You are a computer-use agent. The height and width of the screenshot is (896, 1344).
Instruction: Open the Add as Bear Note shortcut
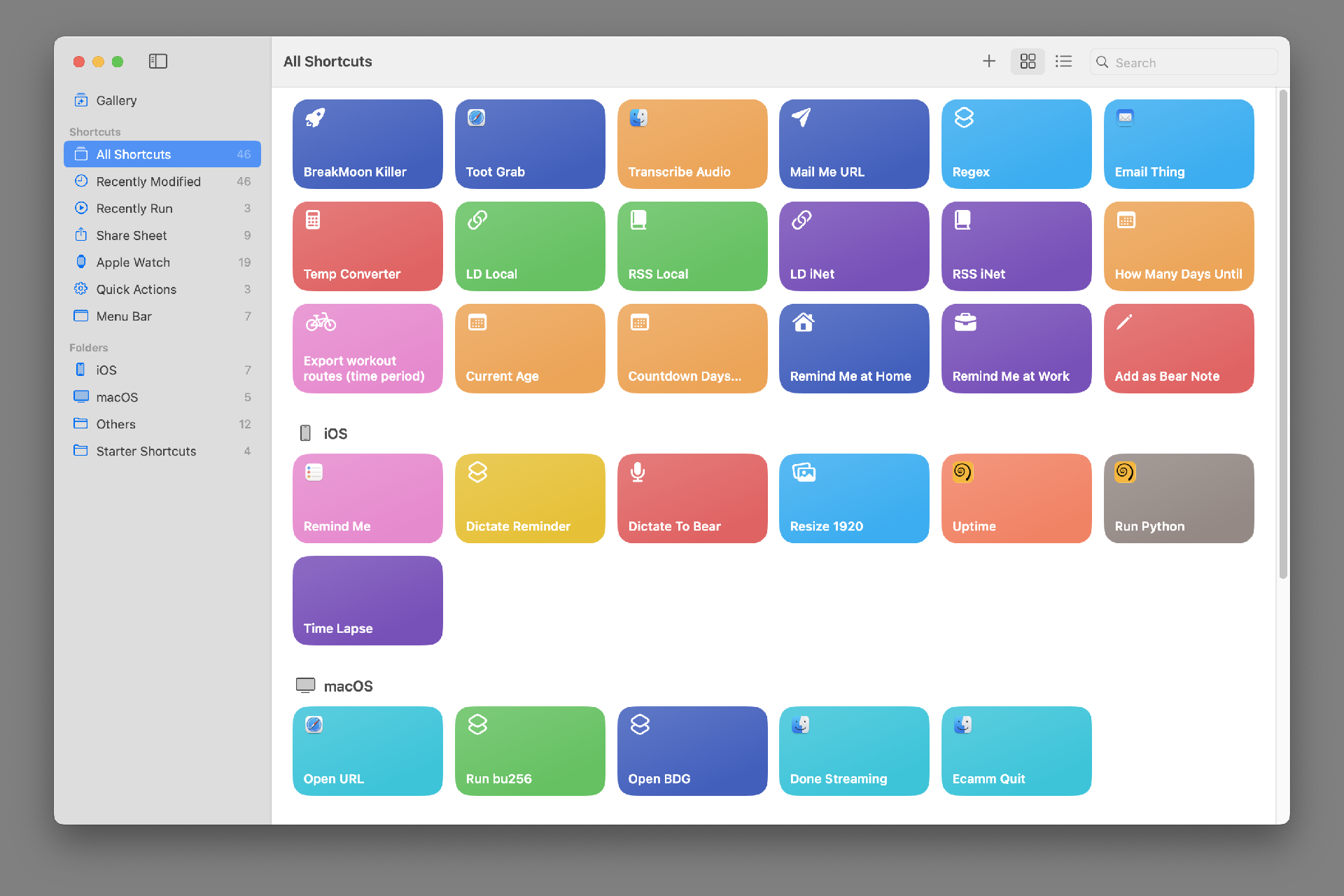coord(1178,348)
